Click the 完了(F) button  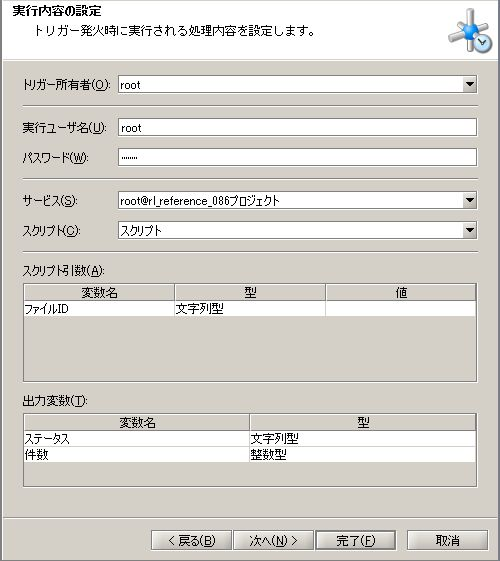click(x=356, y=540)
